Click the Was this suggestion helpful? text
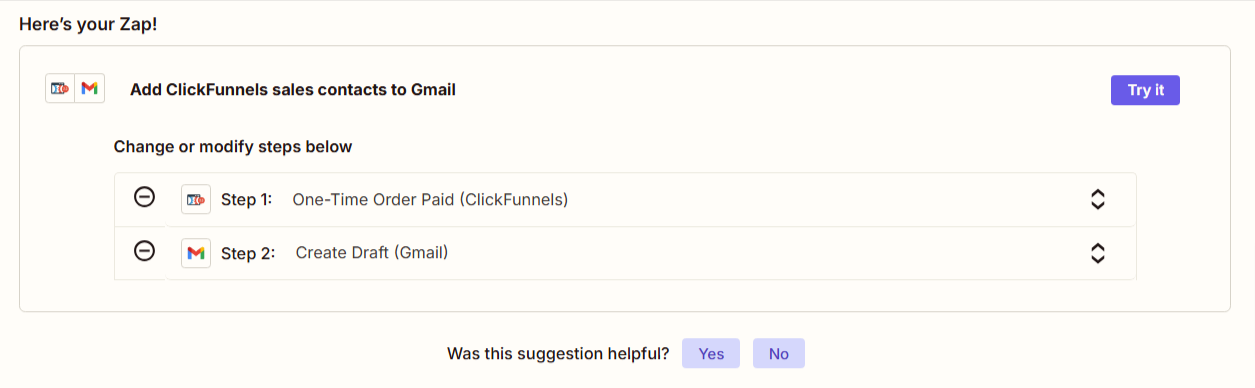1255x388 pixels. pyautogui.click(x=558, y=353)
